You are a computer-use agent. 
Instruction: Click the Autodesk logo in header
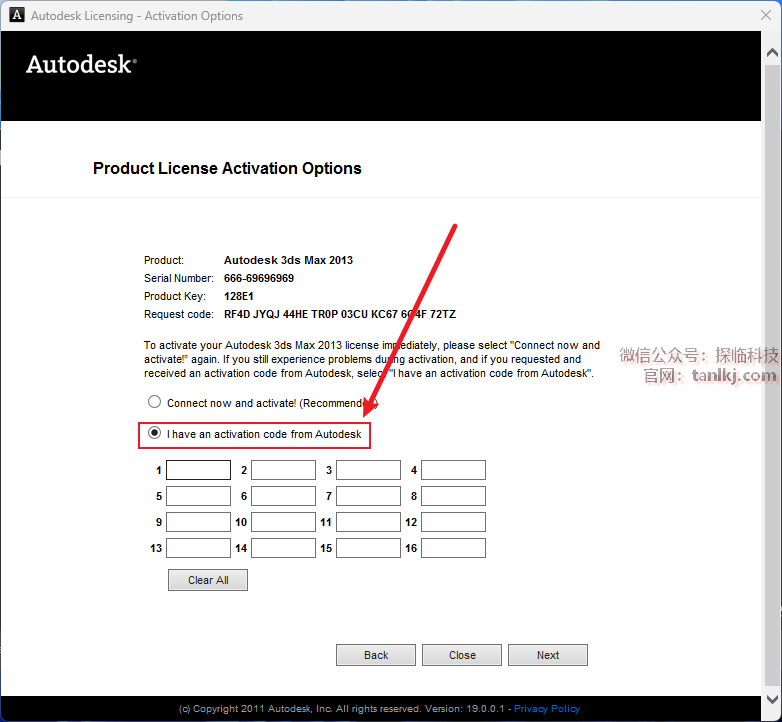tap(81, 64)
